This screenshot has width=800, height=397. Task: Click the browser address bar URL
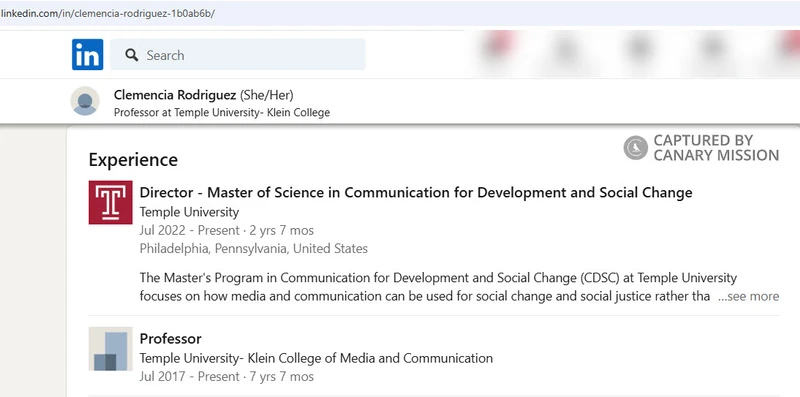[x=108, y=13]
